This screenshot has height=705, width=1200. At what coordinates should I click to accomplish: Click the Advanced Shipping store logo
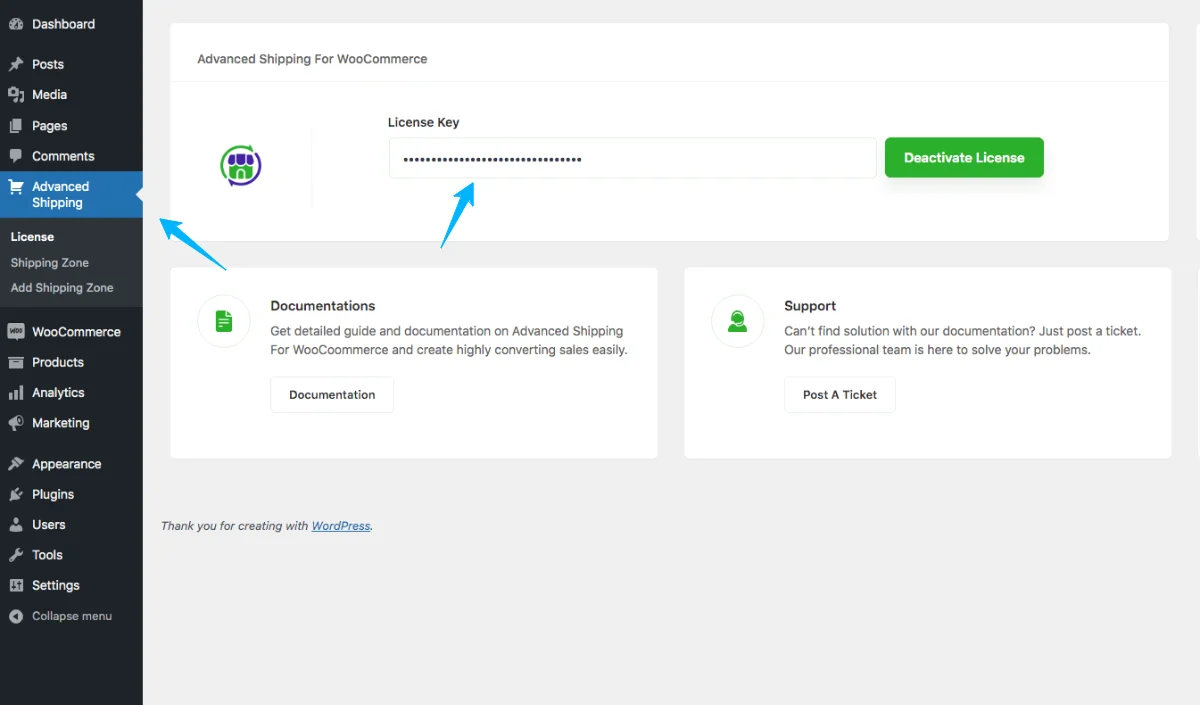[240, 166]
